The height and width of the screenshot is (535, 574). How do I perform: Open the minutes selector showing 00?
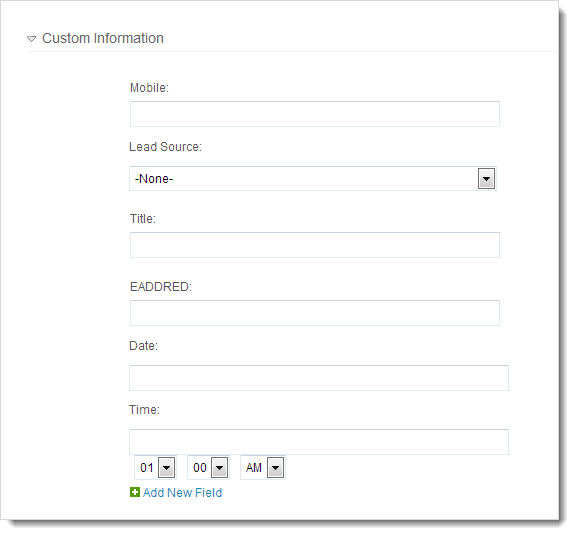point(208,468)
